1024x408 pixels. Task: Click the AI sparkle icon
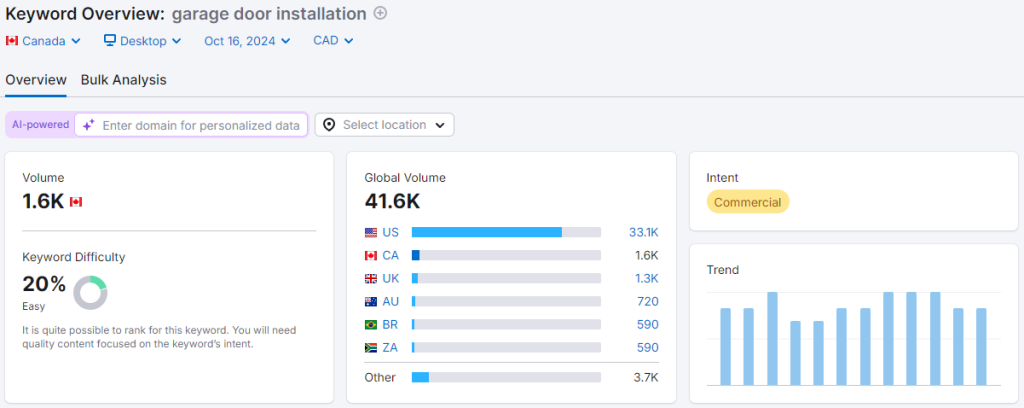(89, 125)
